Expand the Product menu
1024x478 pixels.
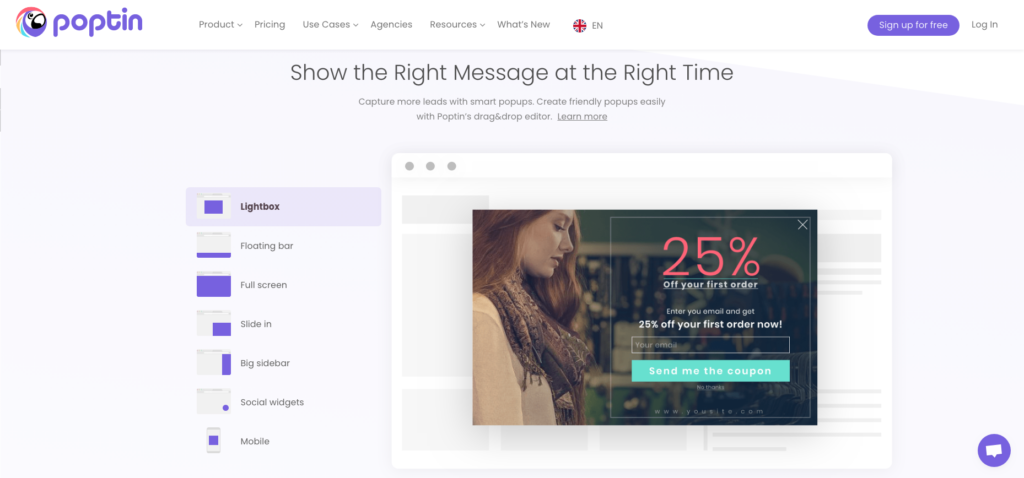[221, 25]
